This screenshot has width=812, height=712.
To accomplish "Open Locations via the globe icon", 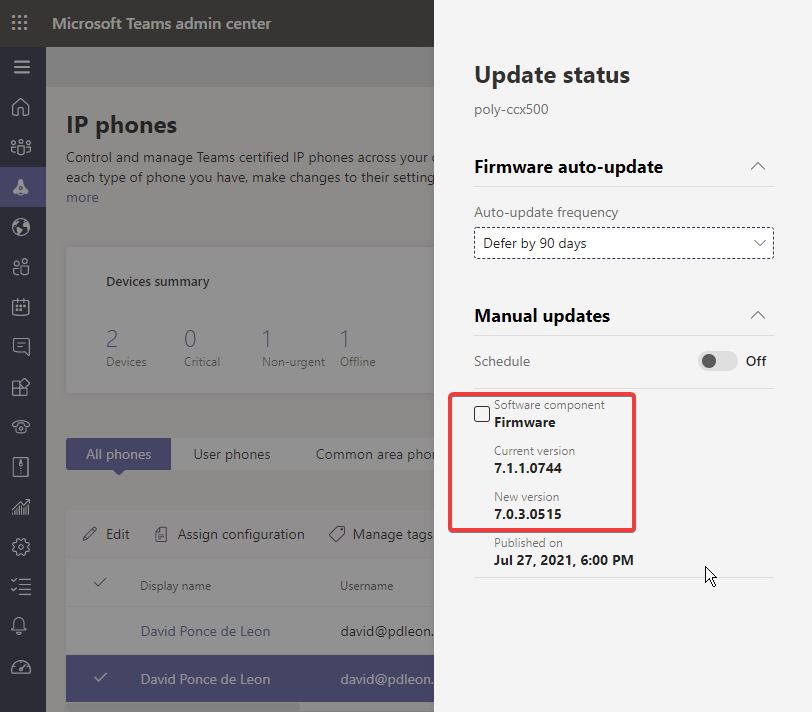I will pos(20,227).
